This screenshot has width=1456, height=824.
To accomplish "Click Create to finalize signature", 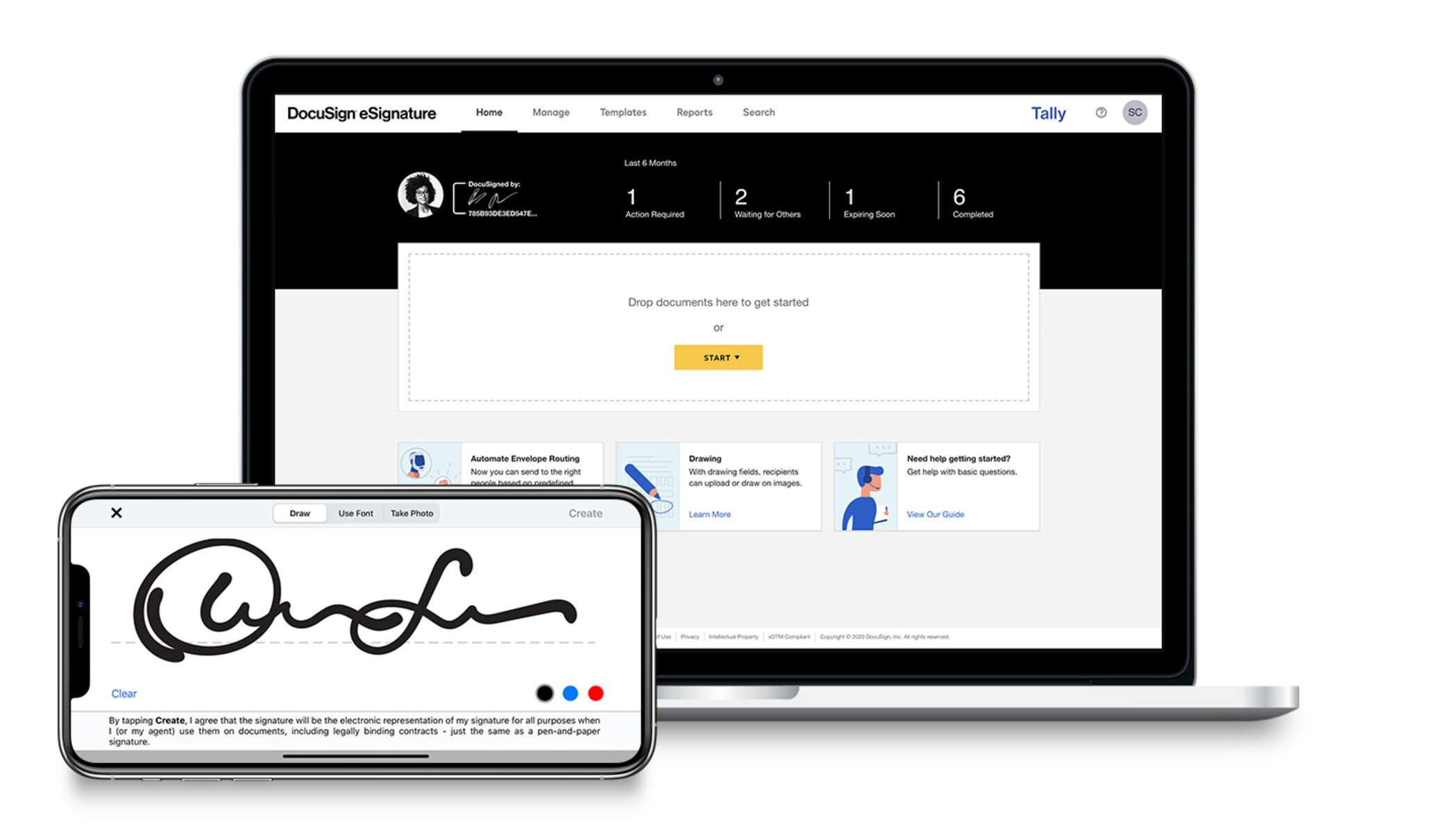I will pos(585,512).
